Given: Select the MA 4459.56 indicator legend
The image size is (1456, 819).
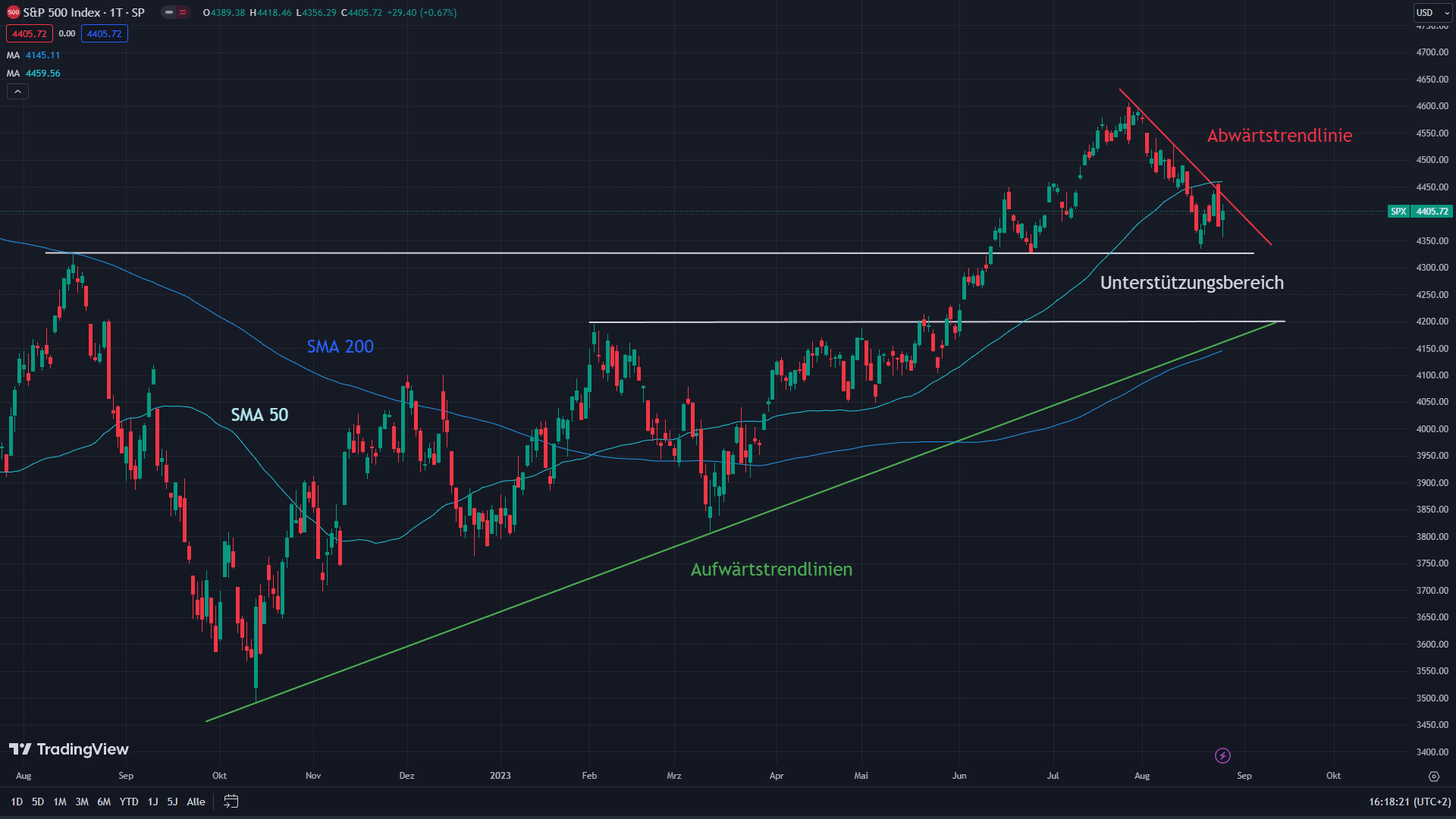Looking at the screenshot, I should pyautogui.click(x=33, y=74).
